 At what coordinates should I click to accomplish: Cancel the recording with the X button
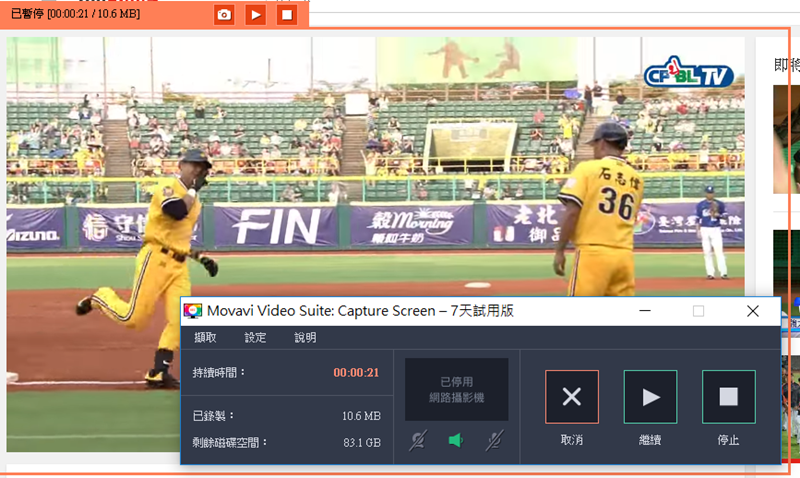click(x=572, y=396)
